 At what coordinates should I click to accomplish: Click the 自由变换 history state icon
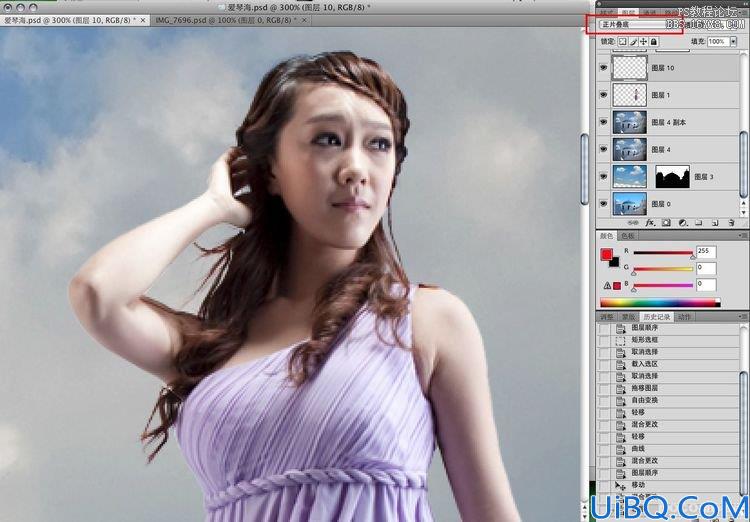point(620,400)
